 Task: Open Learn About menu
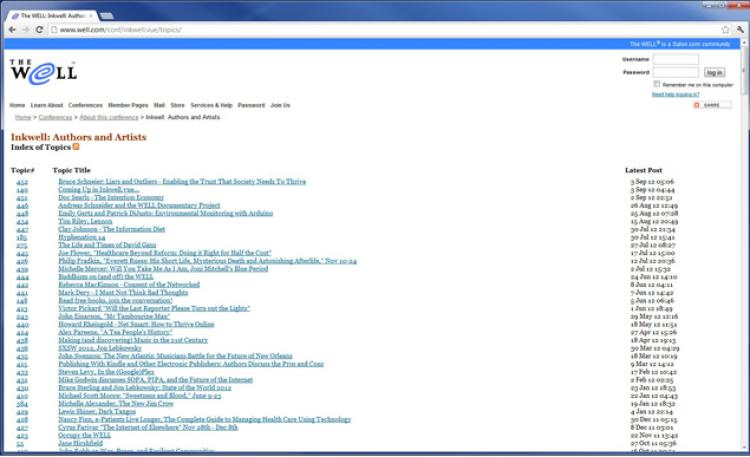pyautogui.click(x=47, y=105)
